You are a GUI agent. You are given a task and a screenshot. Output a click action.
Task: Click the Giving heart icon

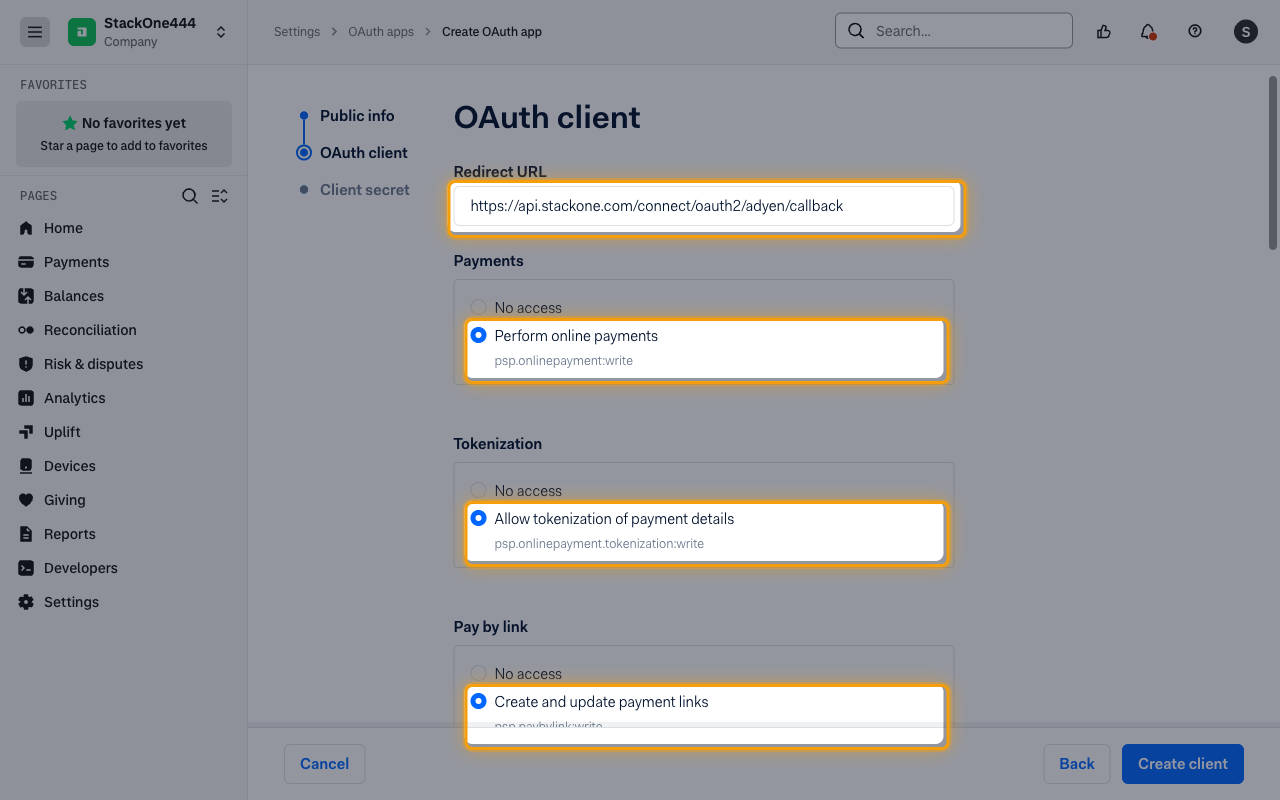tap(26, 500)
